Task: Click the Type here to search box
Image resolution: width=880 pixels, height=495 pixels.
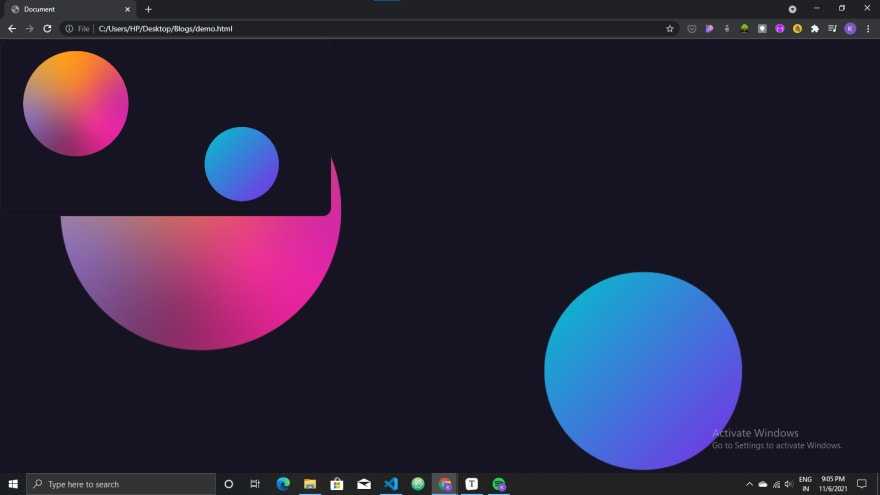Action: [120, 484]
